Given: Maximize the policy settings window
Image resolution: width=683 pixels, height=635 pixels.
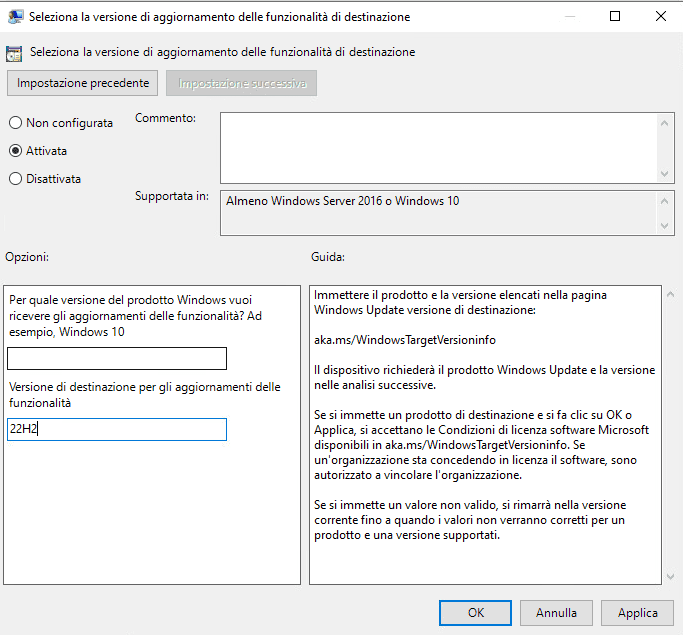Looking at the screenshot, I should tap(615, 17).
